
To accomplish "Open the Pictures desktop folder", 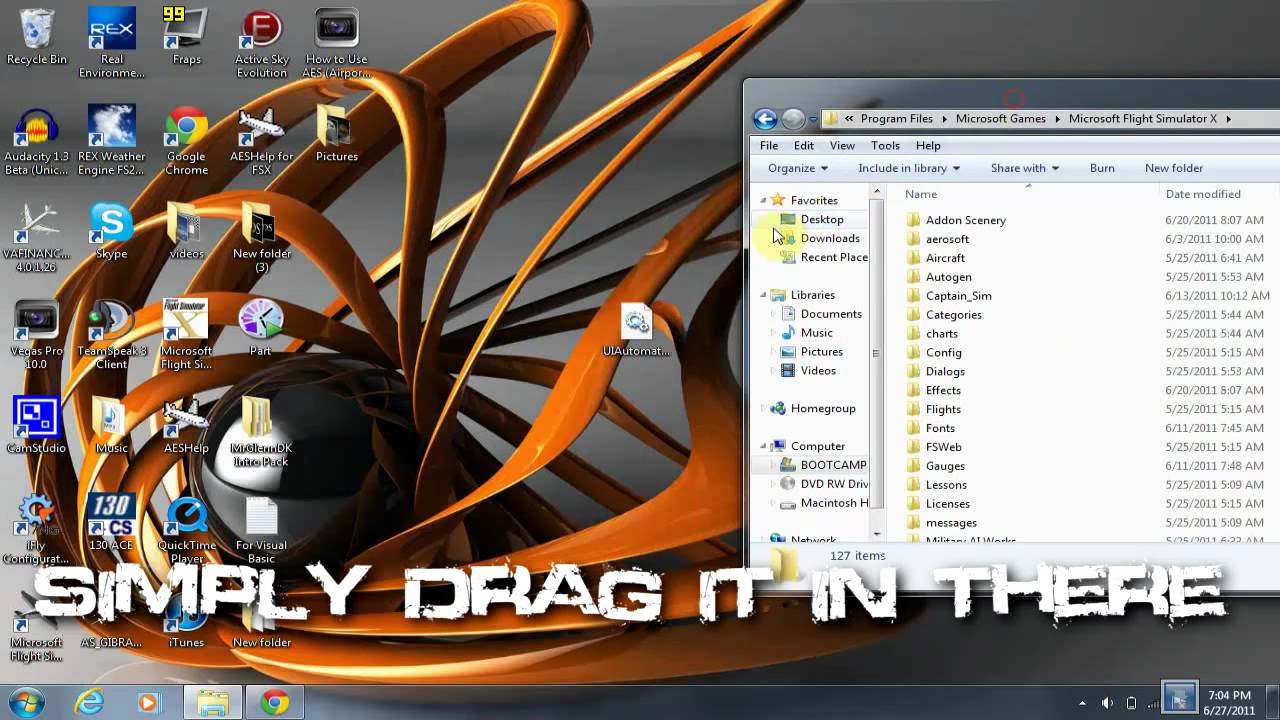I will [337, 135].
